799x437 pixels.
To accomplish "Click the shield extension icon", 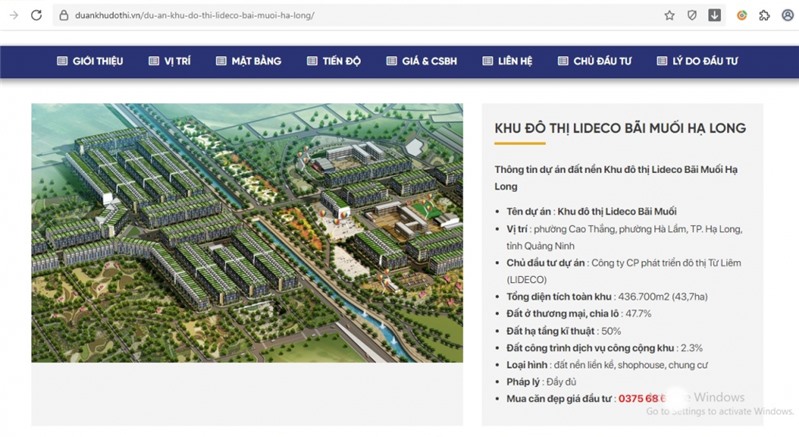I will (692, 16).
